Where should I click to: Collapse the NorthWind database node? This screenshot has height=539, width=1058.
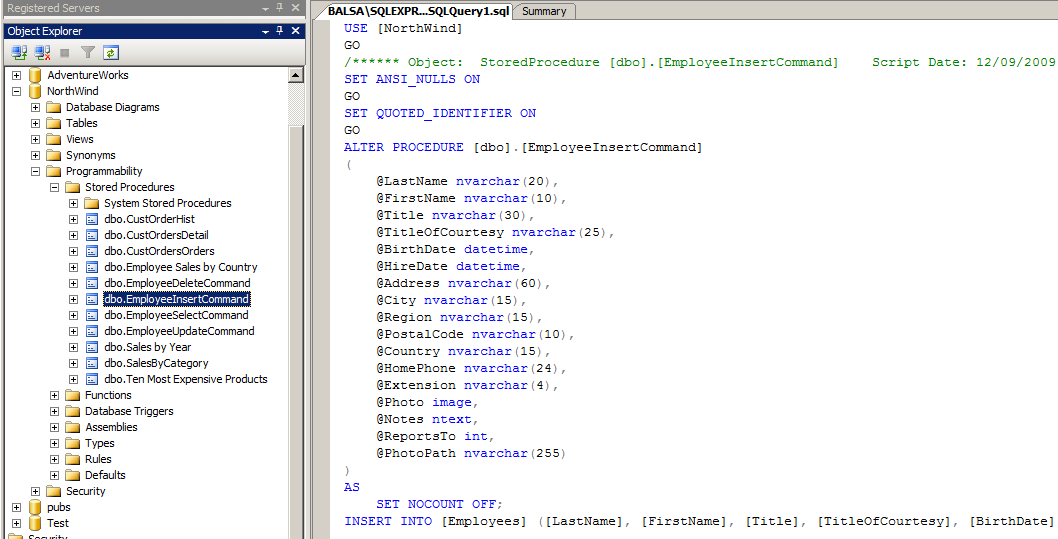point(17,91)
